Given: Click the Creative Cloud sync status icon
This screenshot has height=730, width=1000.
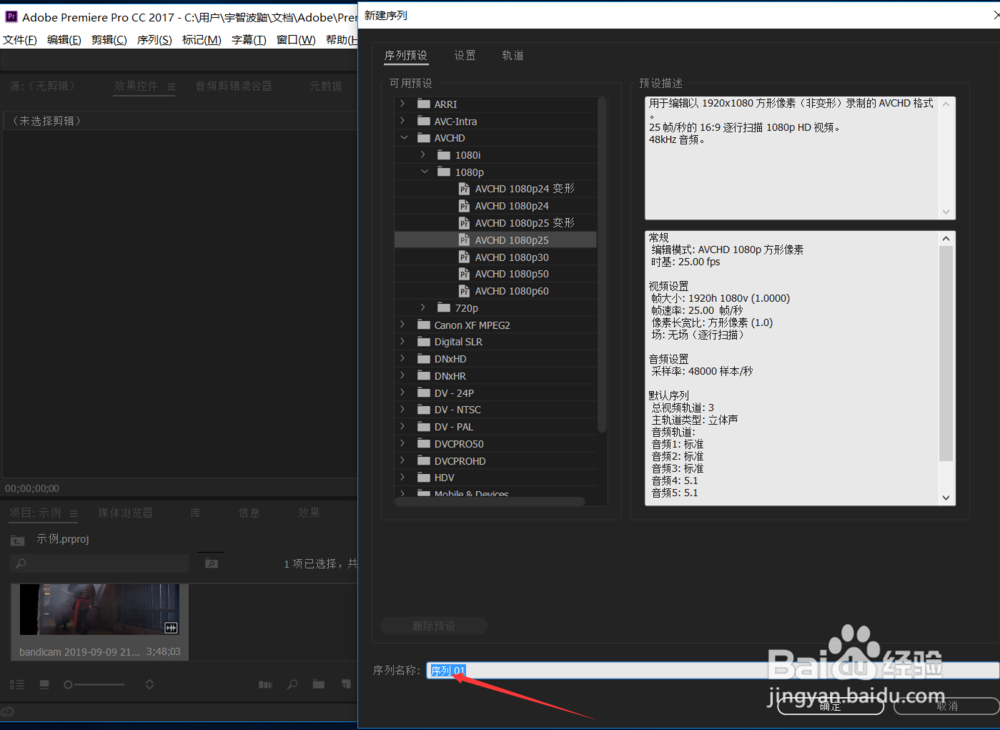Looking at the screenshot, I should coord(8,712).
